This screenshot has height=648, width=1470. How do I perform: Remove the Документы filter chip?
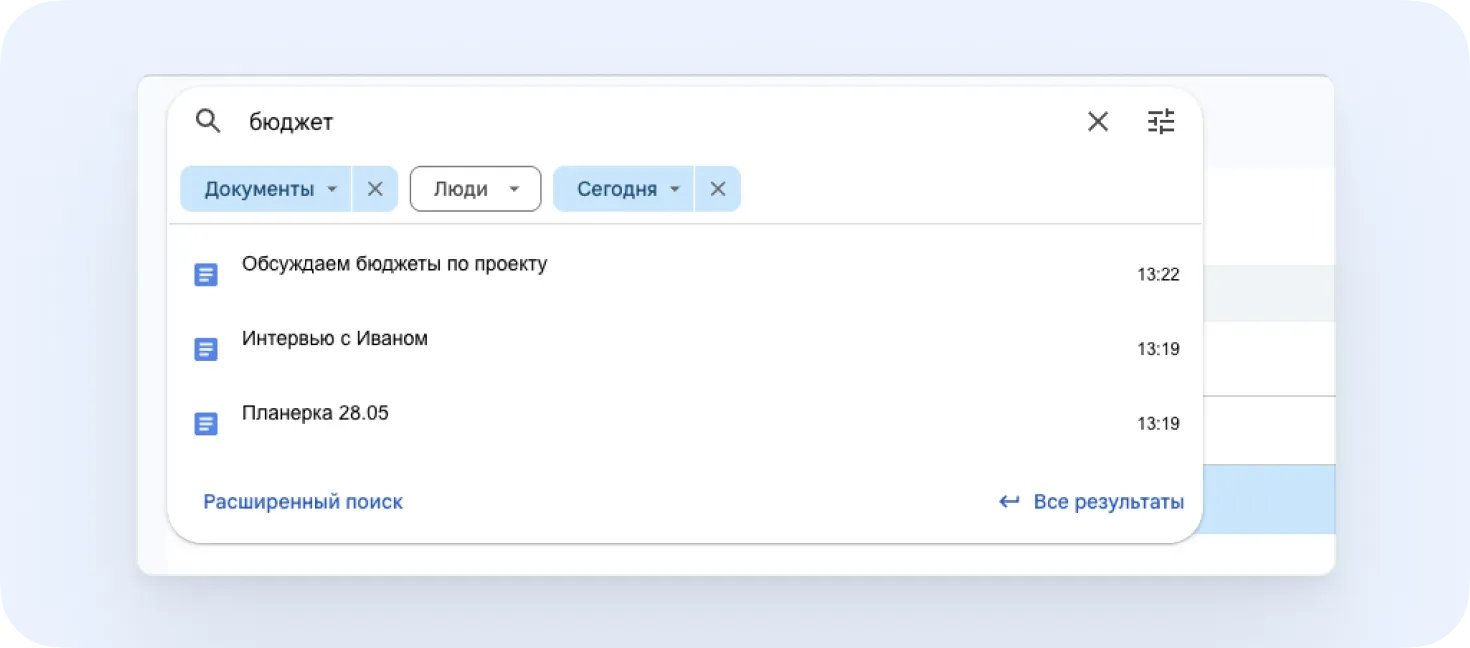tap(375, 189)
